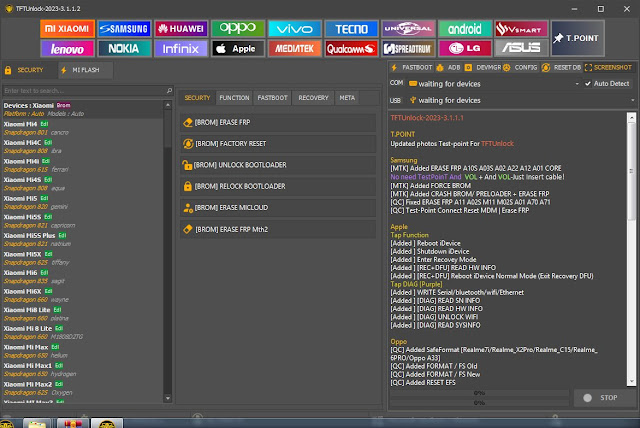This screenshot has height=428, width=640.
Task: Select Xiaomi Mi8 Lite platina device
Action: tap(83, 314)
